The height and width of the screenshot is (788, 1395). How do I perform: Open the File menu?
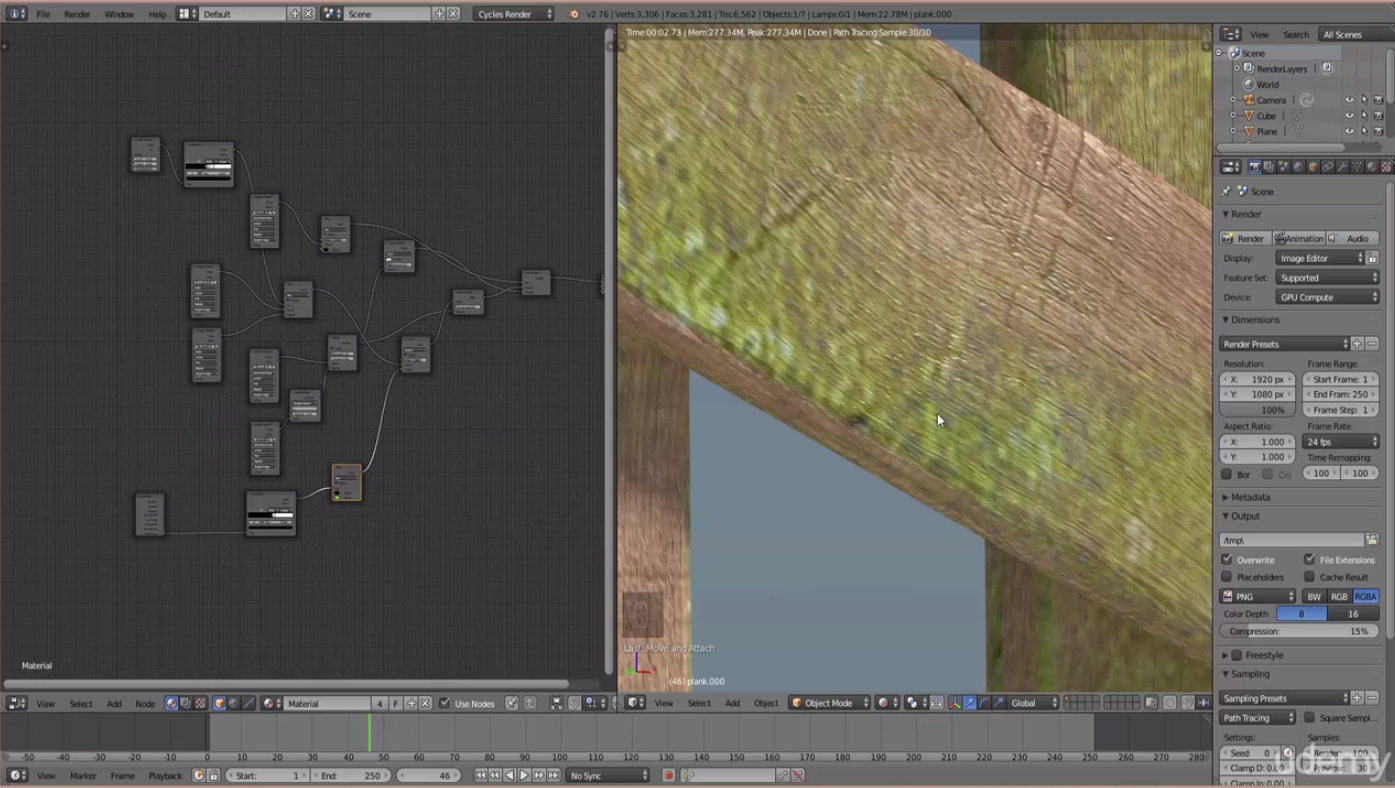click(x=43, y=14)
